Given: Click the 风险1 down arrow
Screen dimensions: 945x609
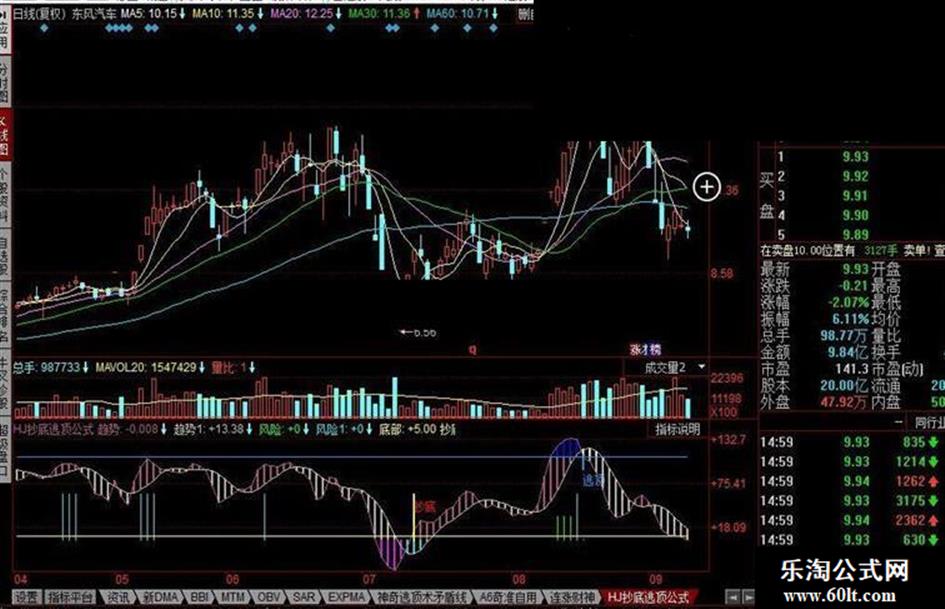Looking at the screenshot, I should 369,429.
